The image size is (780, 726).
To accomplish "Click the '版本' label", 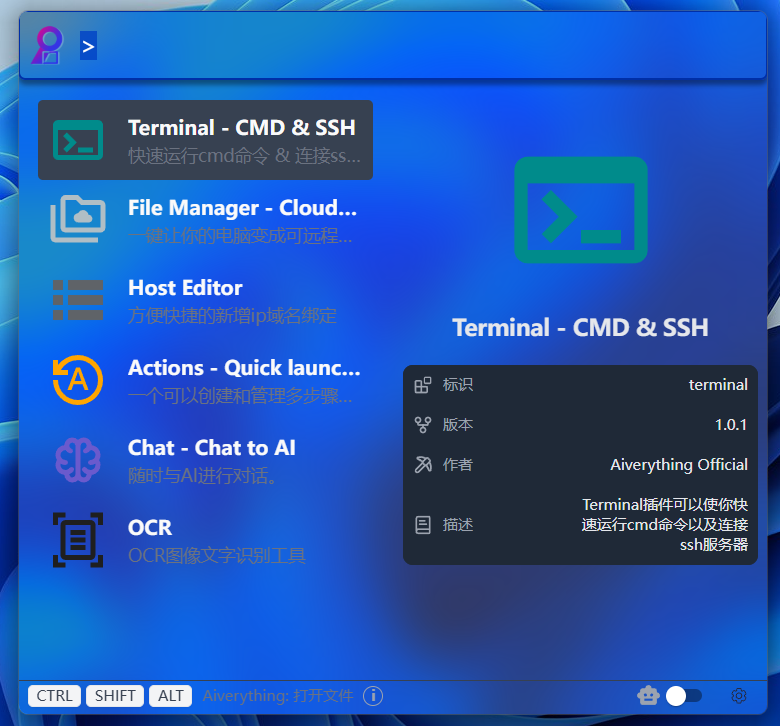I will pyautogui.click(x=458, y=425).
